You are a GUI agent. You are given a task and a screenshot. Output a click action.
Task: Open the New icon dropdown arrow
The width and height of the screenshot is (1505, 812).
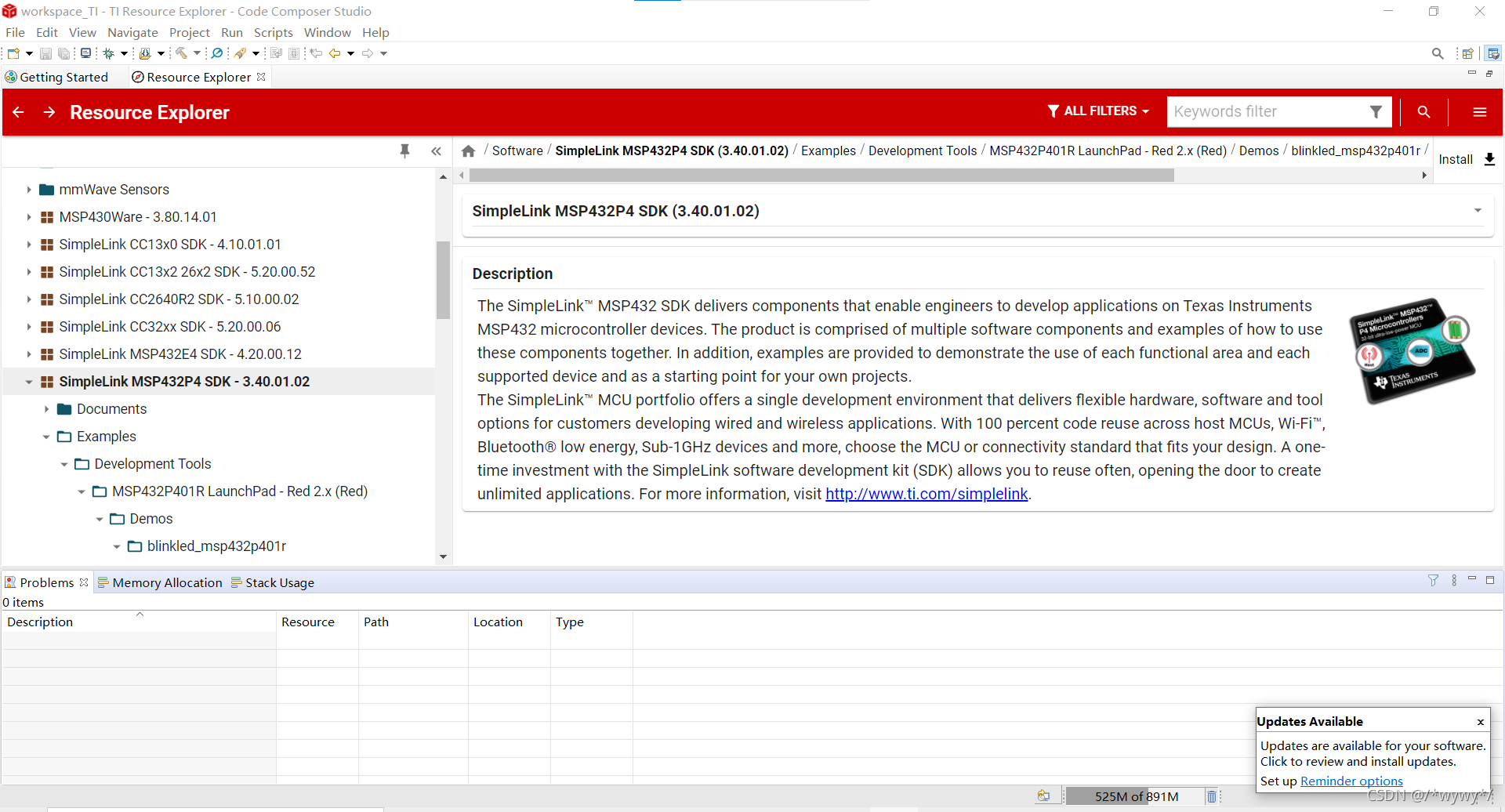(x=29, y=53)
